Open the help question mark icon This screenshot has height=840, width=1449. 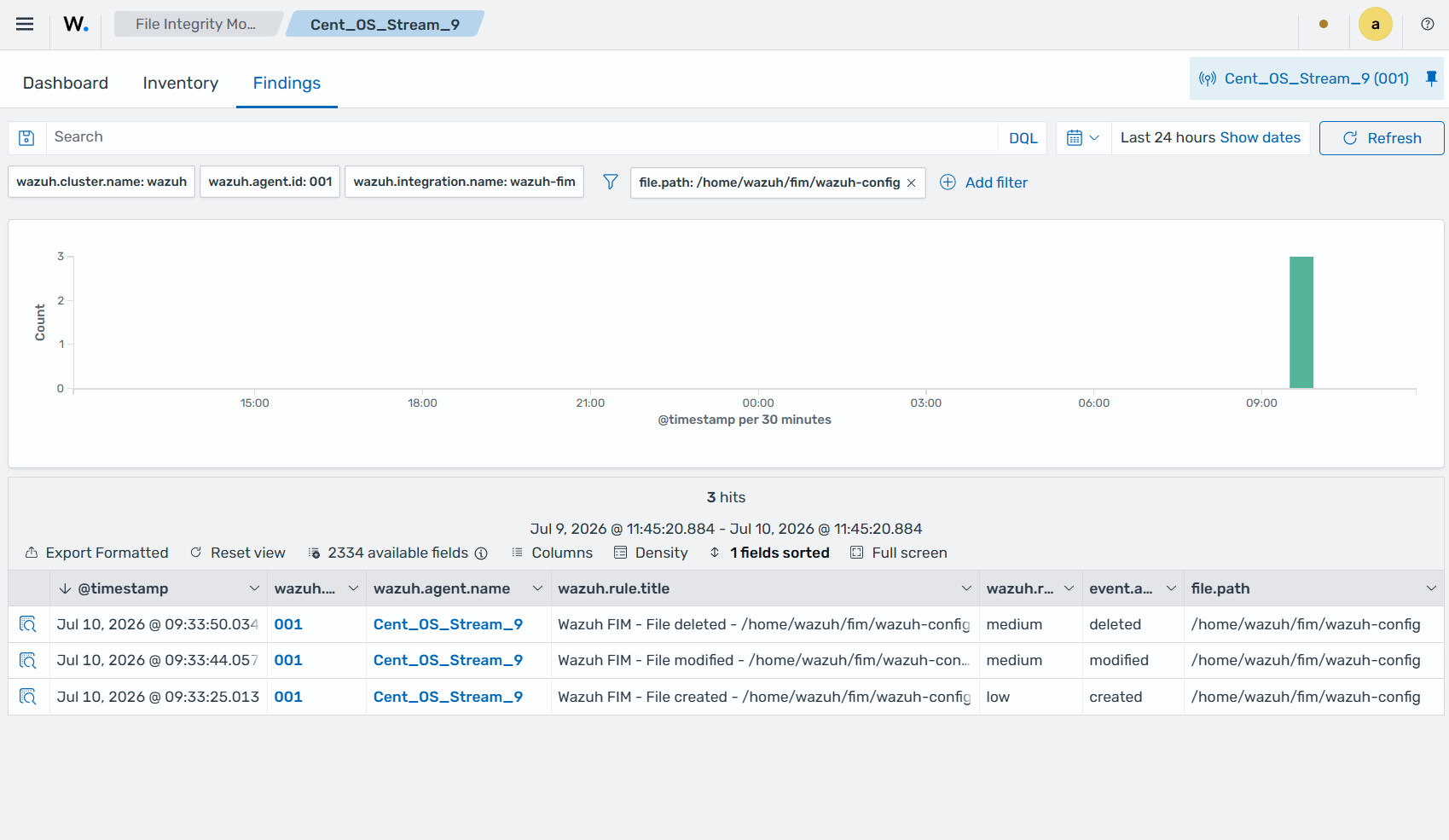(x=1428, y=24)
